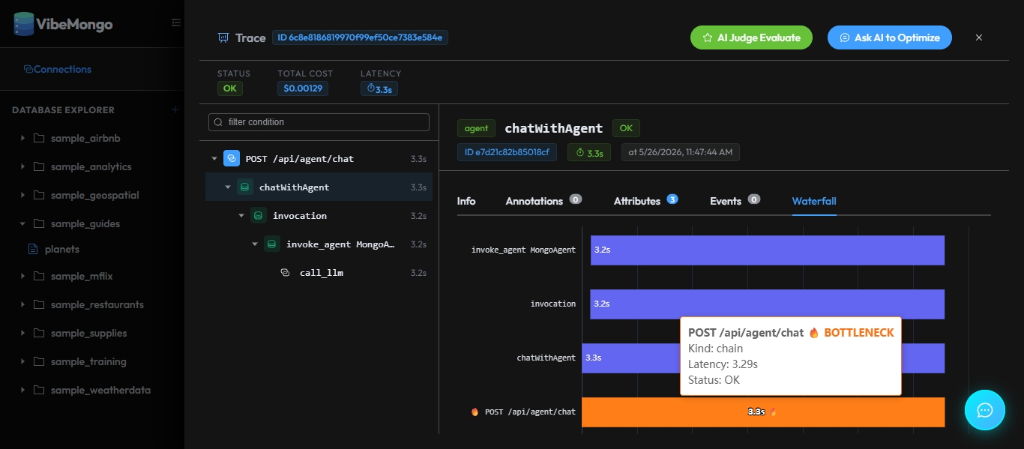The width and height of the screenshot is (1024, 449).
Task: Click the orange POST /api/agent/chat waterfall bar
Action: (763, 412)
